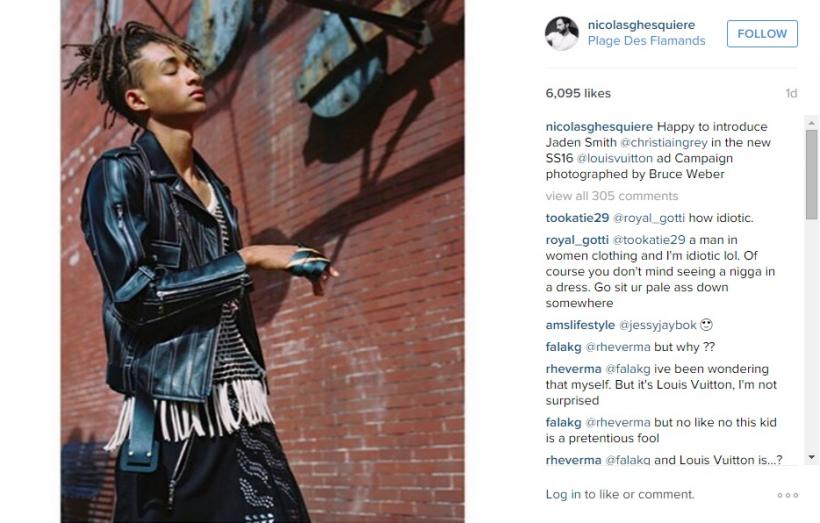Click the smiley emoji in amslifestyle comment
Image resolution: width=820 pixels, height=523 pixels.
click(706, 325)
